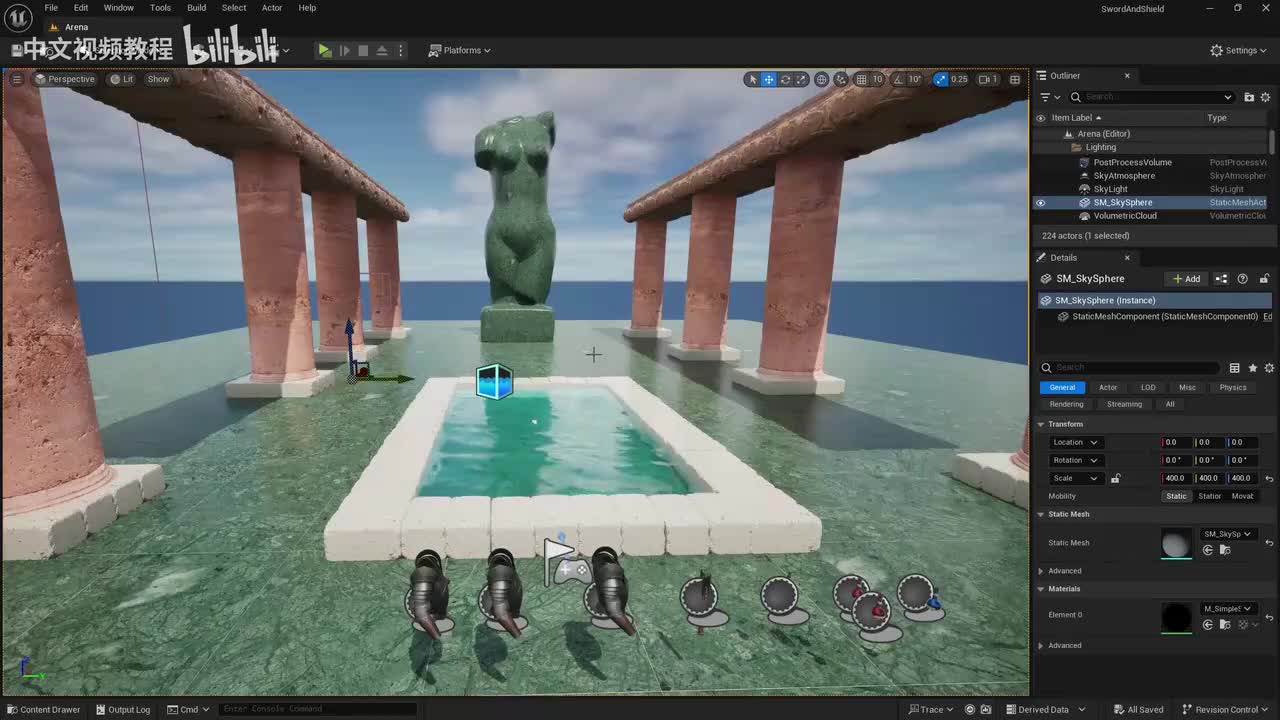Viewport: 1280px width, 720px height.
Task: Set Mobility to Static
Action: point(1176,496)
